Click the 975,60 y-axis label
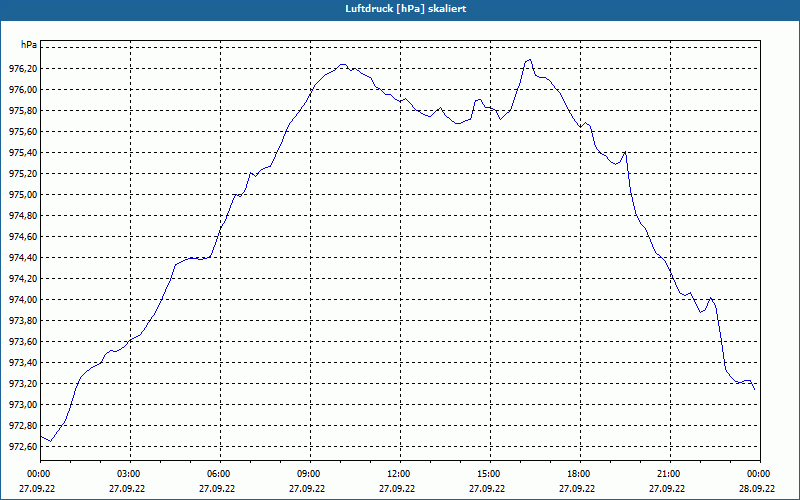The image size is (800, 500). (23, 132)
